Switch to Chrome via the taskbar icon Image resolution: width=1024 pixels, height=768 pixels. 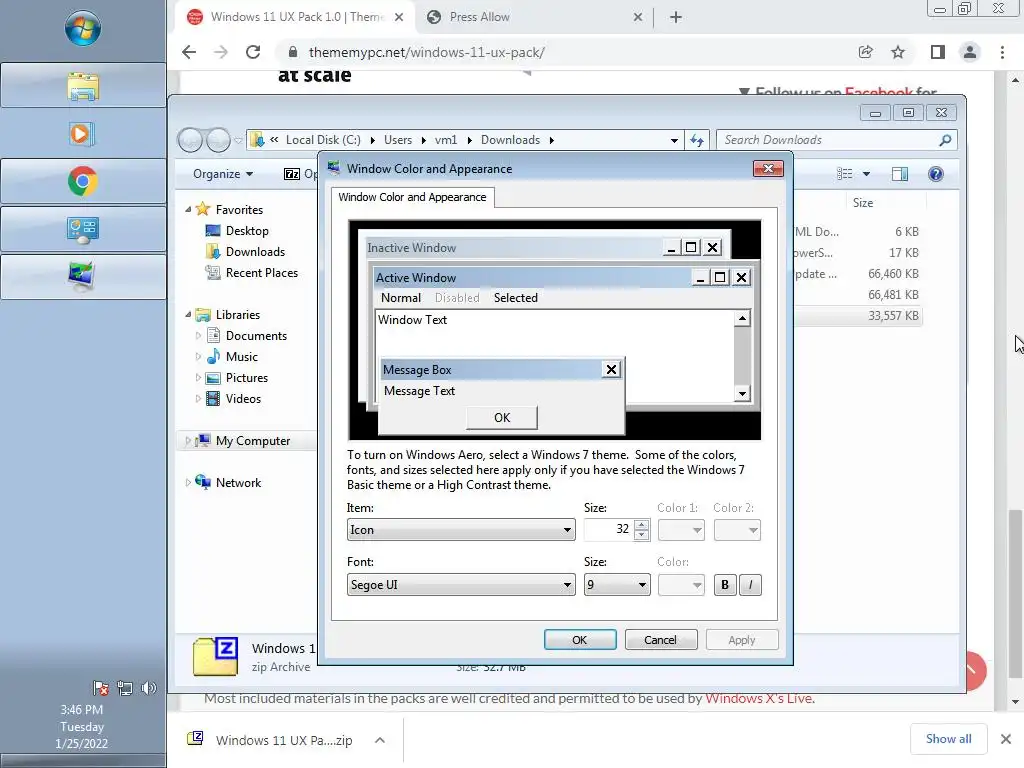[x=83, y=182]
